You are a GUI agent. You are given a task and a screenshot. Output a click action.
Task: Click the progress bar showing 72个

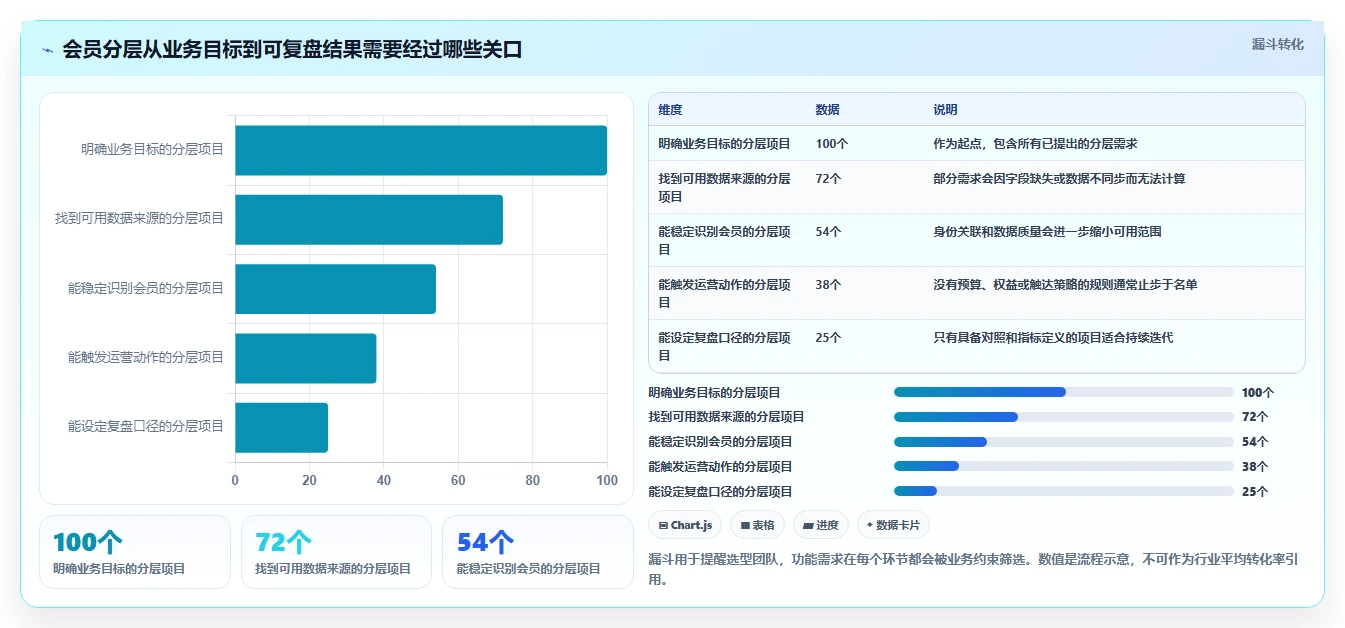point(1063,417)
